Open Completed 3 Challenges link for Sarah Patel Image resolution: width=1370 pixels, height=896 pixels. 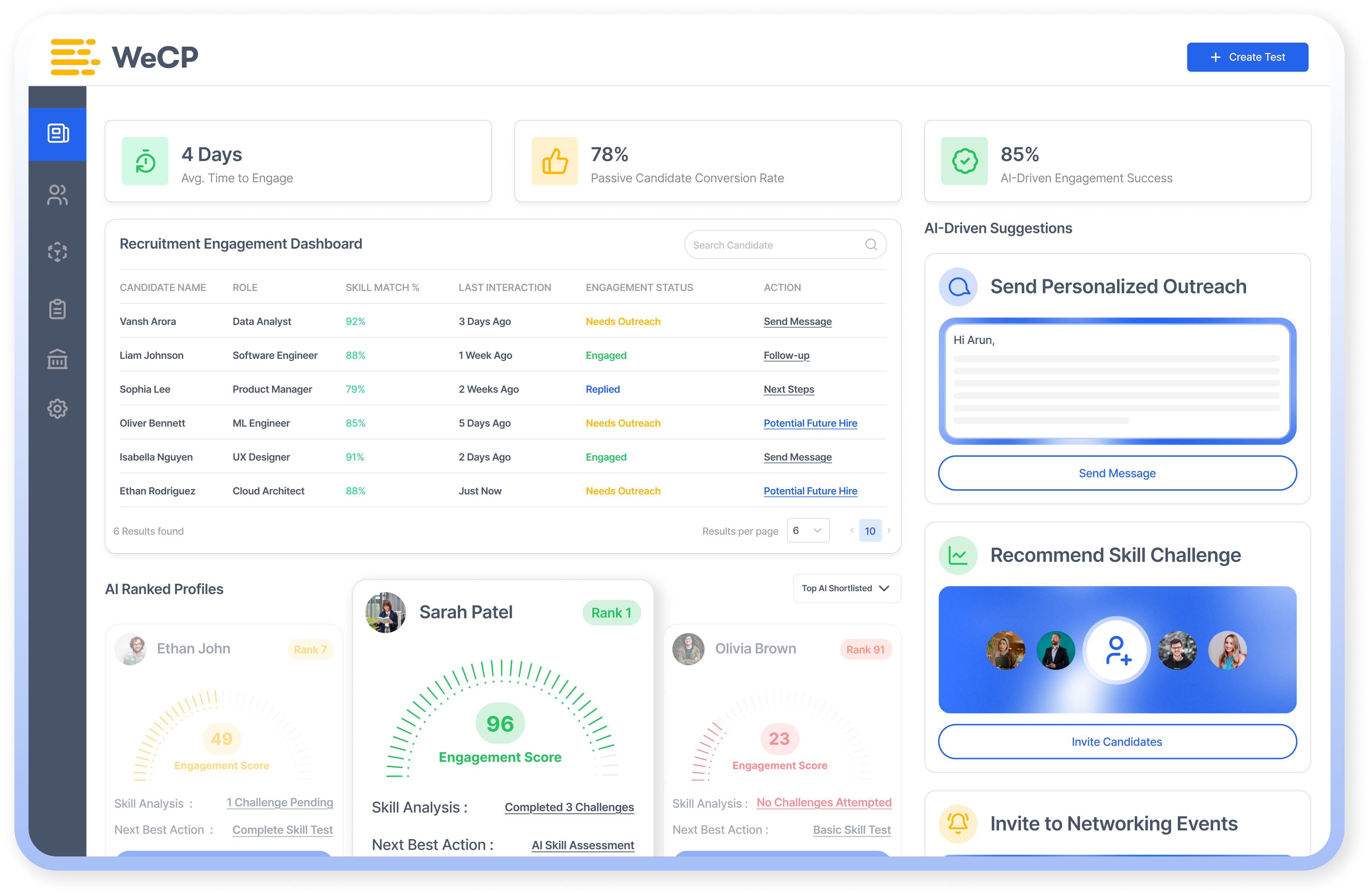pos(569,807)
